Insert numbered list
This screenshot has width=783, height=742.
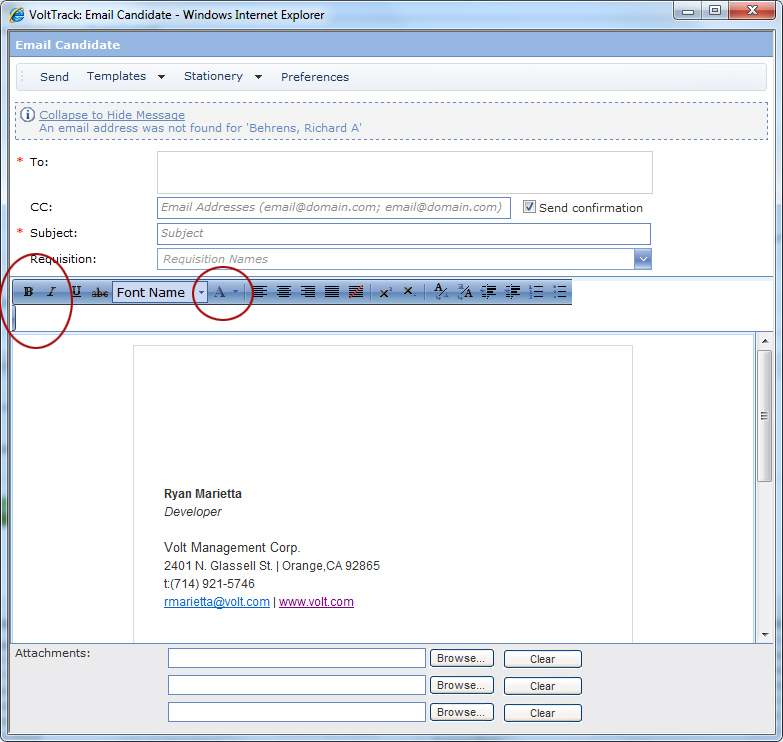536,292
